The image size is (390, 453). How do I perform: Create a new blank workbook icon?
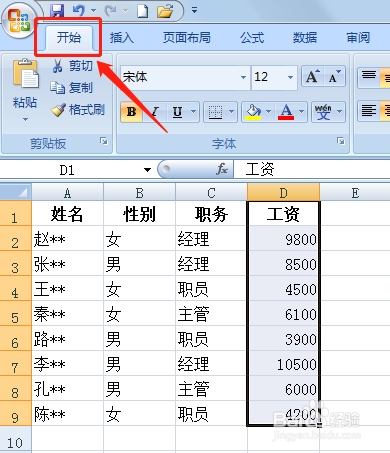[143, 11]
